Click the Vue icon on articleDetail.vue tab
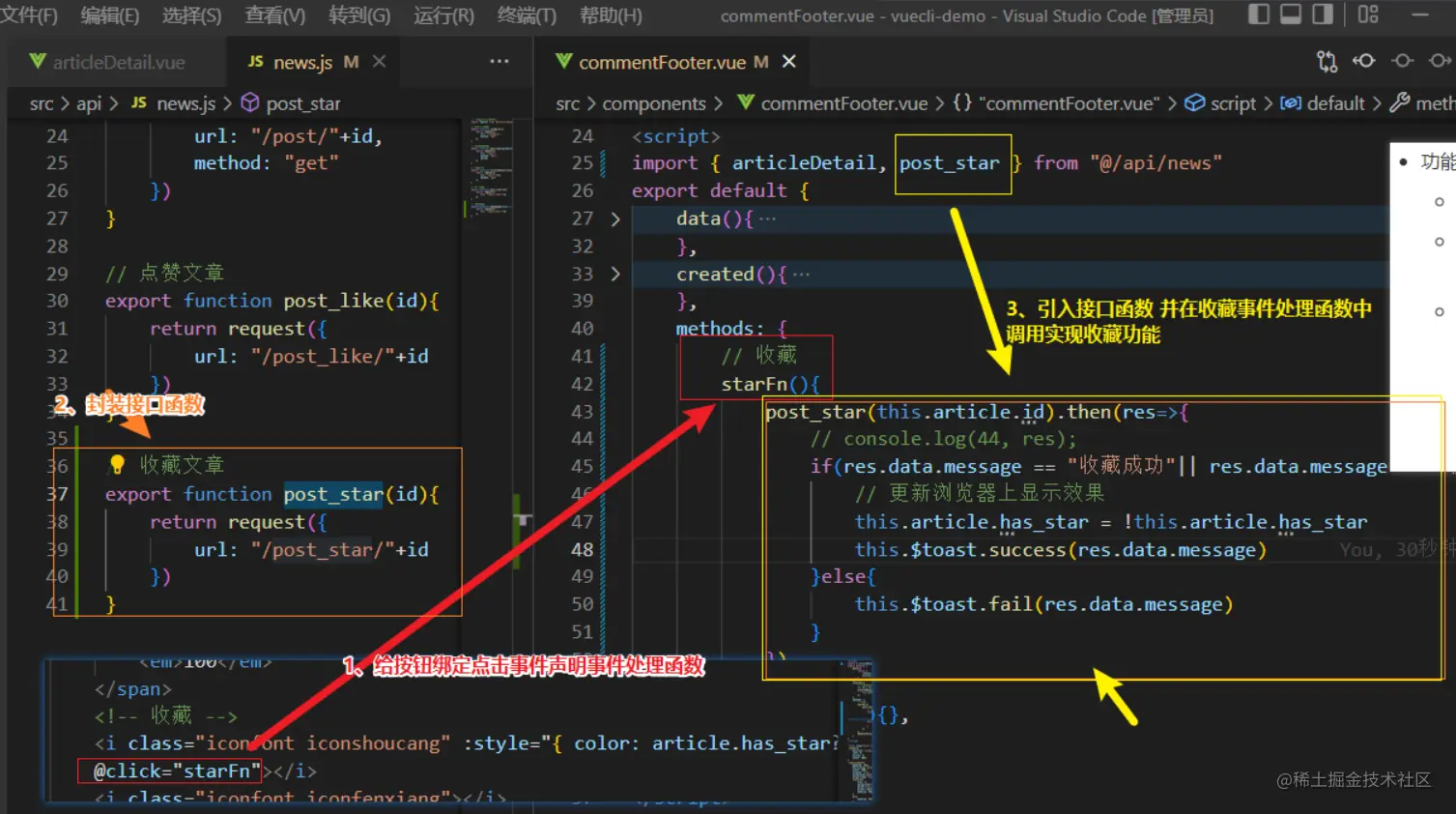The image size is (1456, 814). tap(37, 61)
